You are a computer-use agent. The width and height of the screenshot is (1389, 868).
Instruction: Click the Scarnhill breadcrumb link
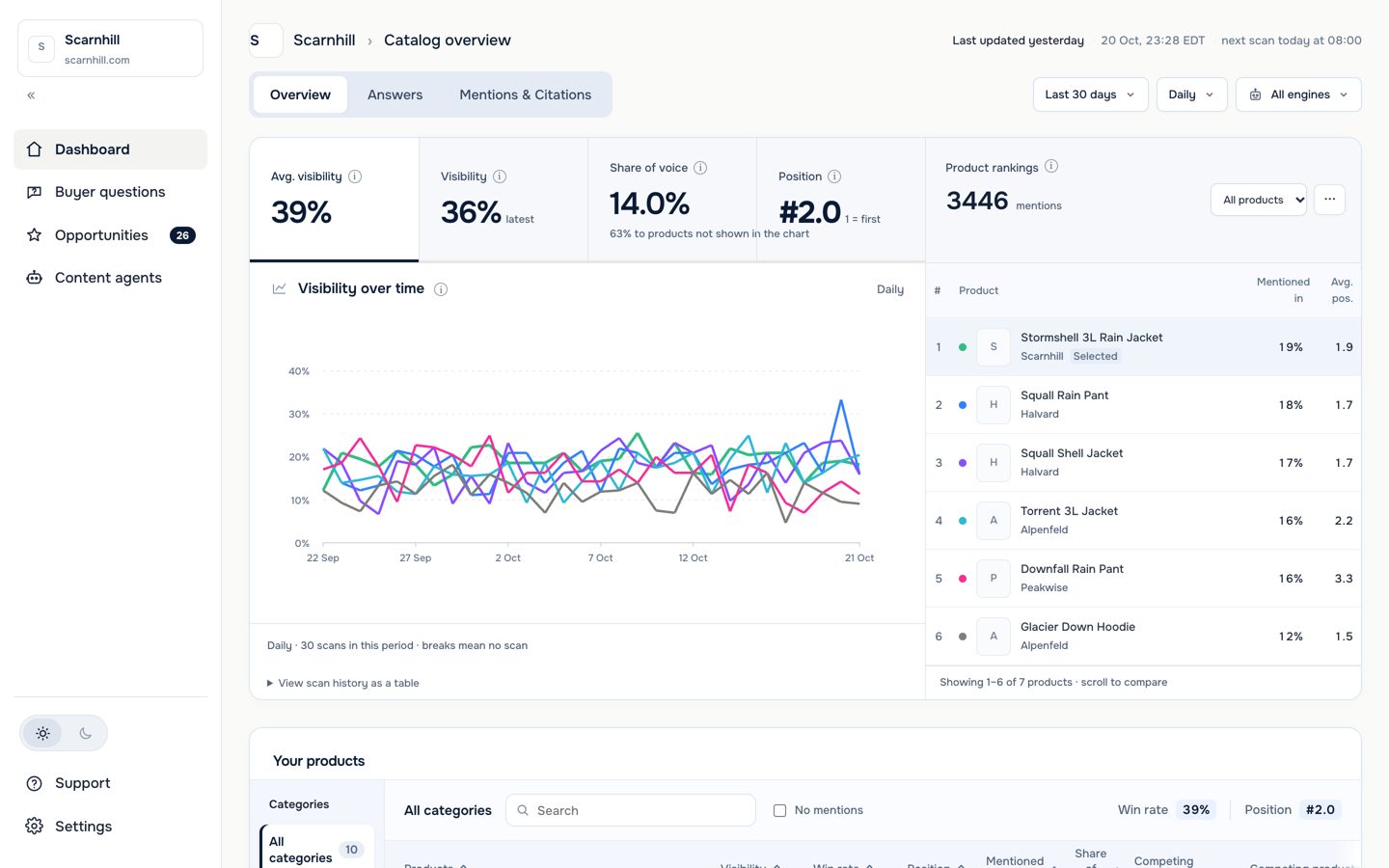click(x=324, y=41)
